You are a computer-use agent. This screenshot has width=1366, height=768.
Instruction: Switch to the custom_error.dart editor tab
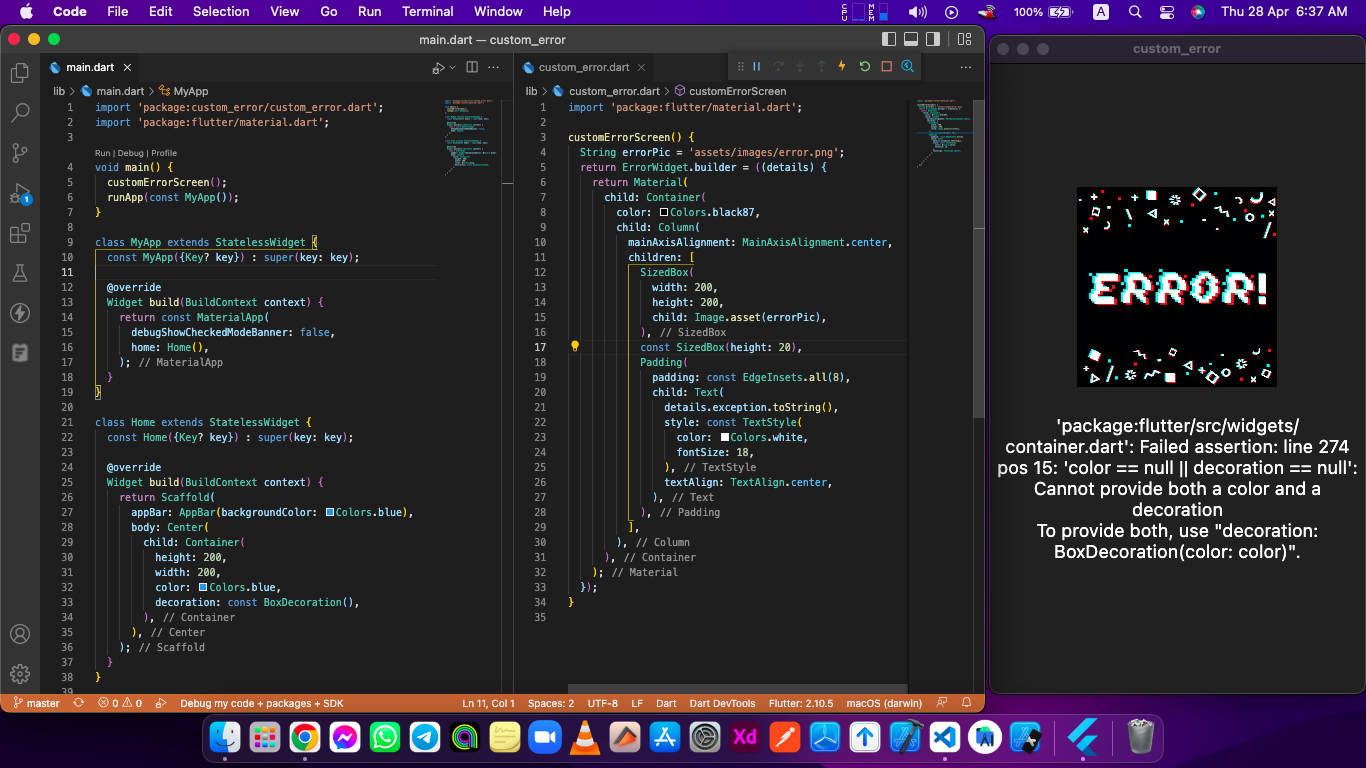tap(583, 67)
